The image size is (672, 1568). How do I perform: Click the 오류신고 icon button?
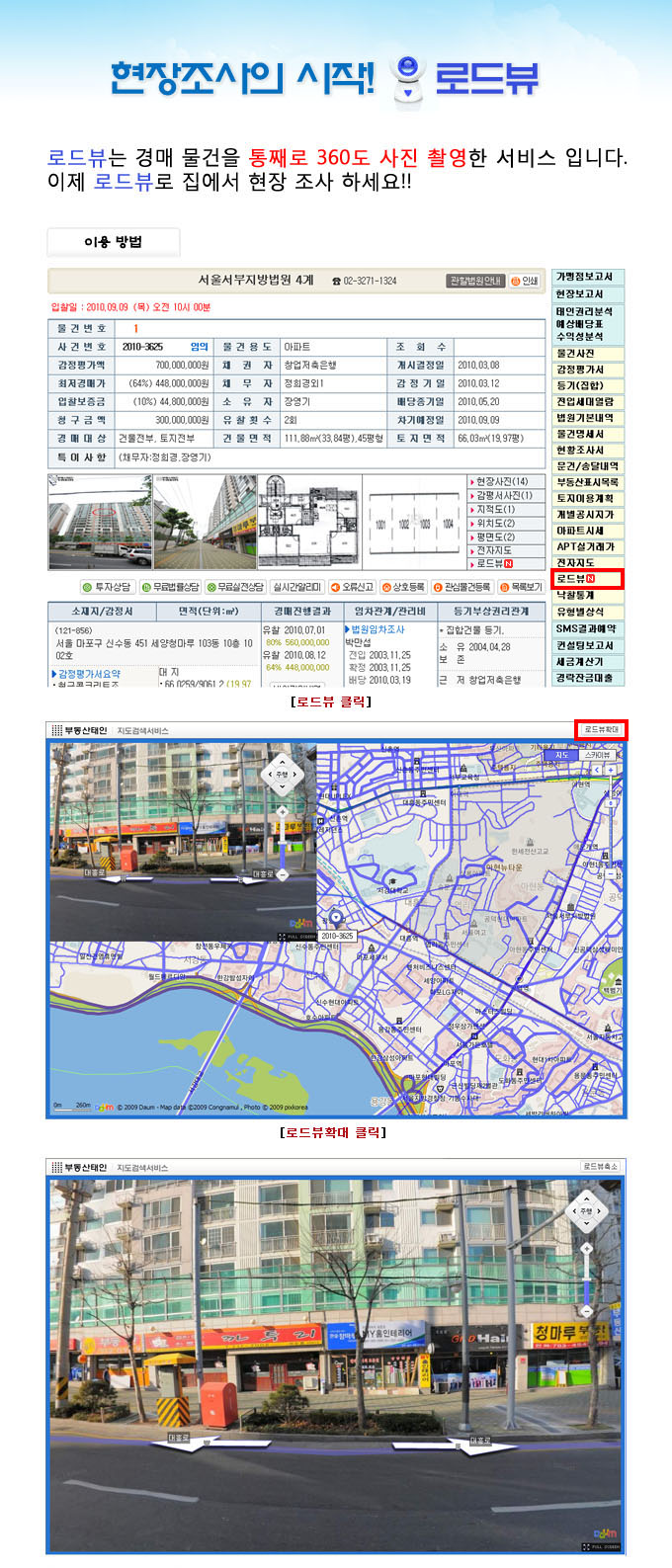[352, 587]
